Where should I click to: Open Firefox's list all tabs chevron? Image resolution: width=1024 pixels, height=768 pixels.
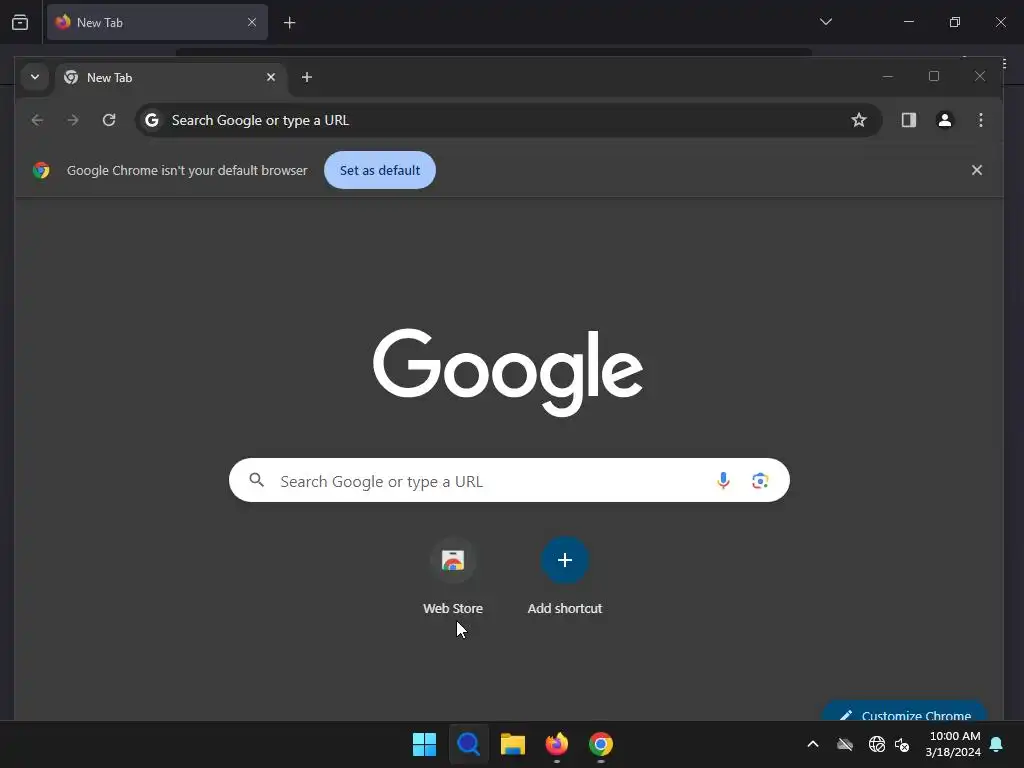click(826, 22)
